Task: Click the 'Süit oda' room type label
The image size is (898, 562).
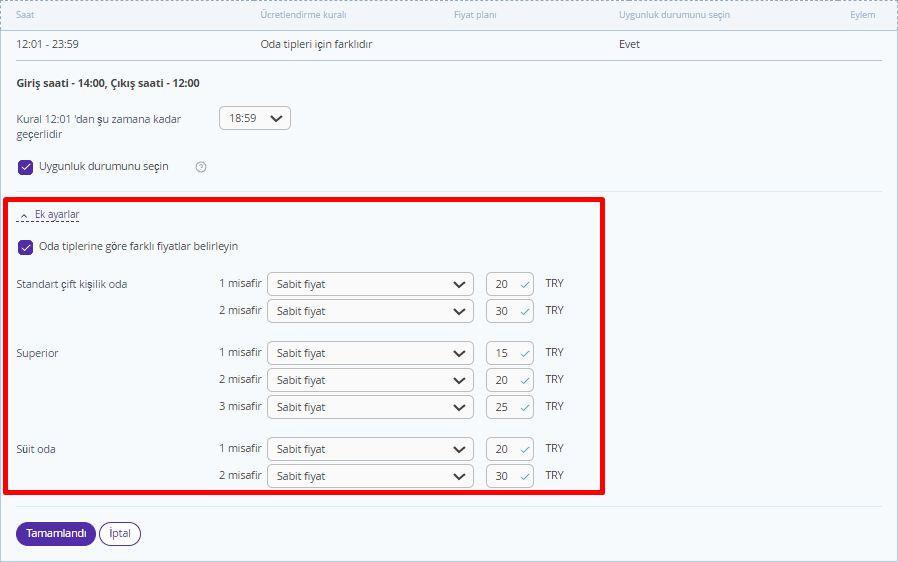Action: pos(36,449)
